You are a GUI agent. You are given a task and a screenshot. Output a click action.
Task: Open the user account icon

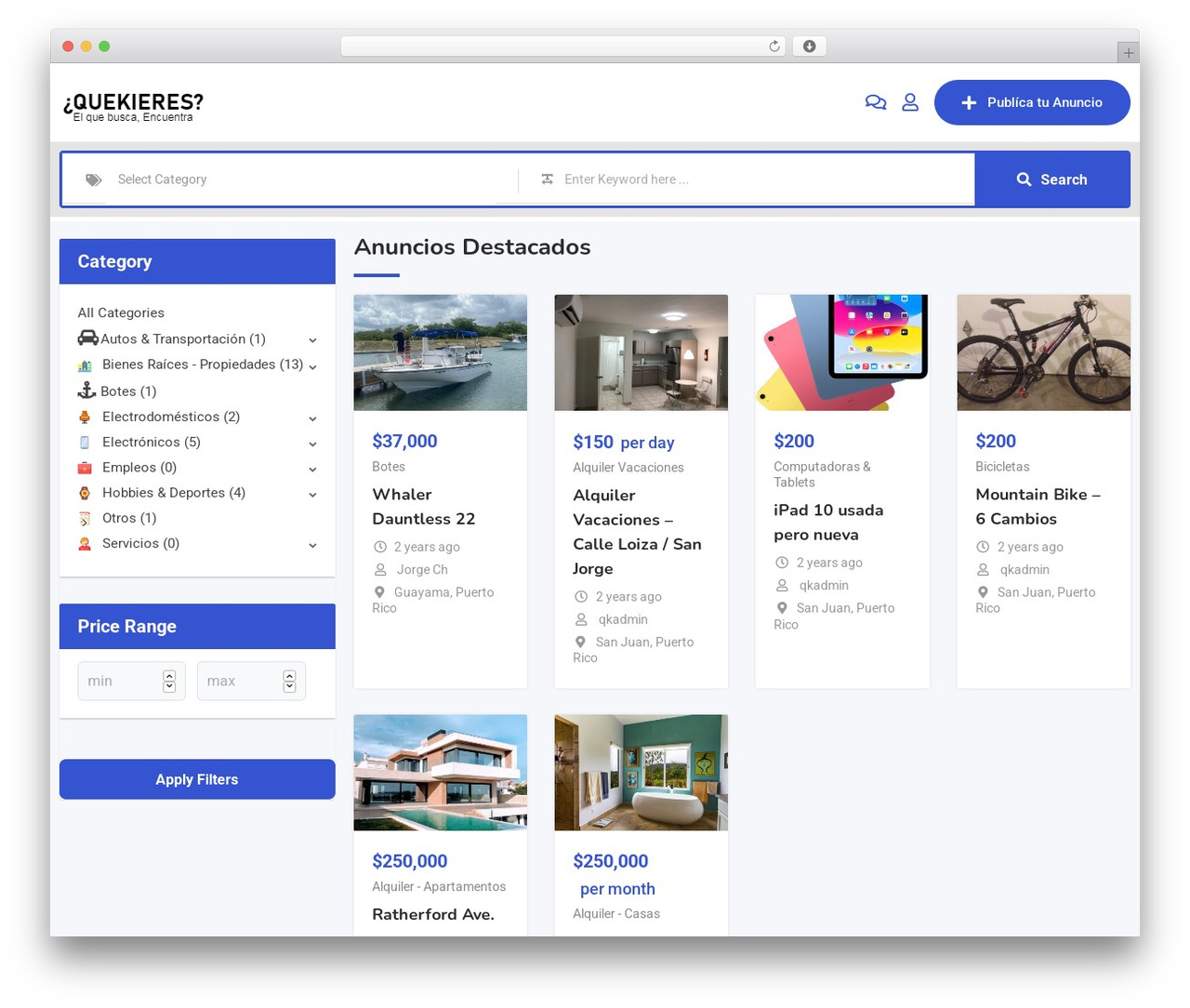(x=910, y=102)
